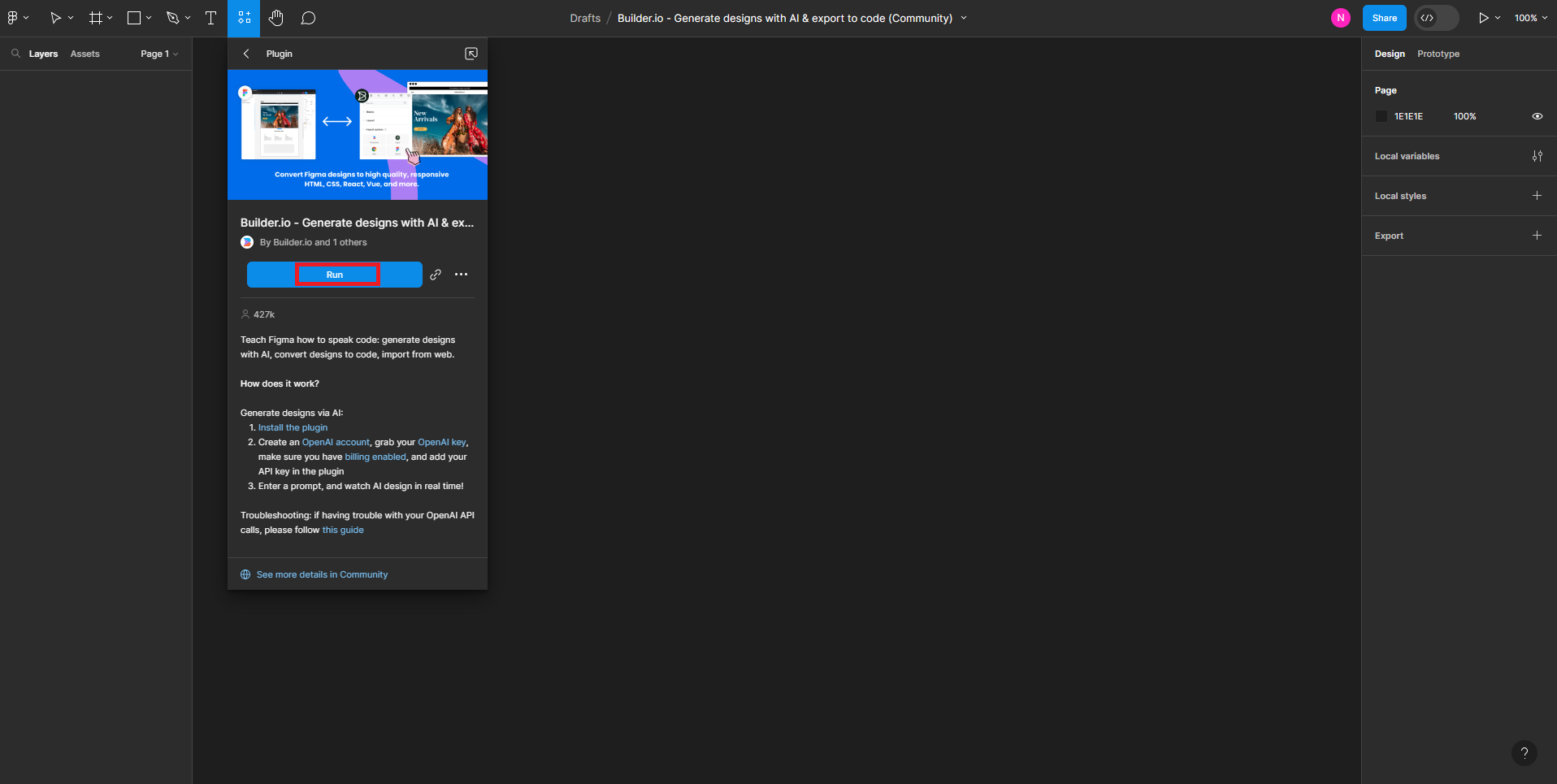Switch to the Assets tab

tap(85, 54)
